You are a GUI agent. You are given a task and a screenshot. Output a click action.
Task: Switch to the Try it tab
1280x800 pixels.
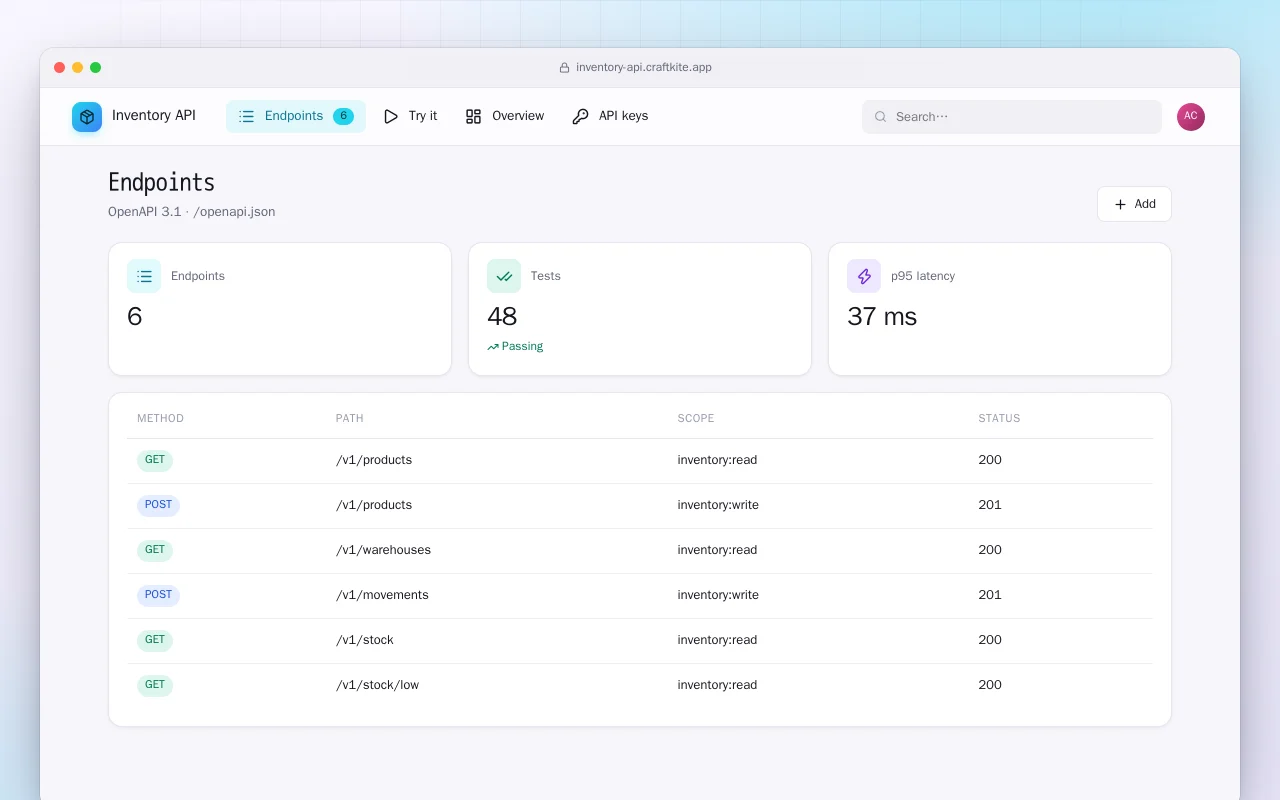point(410,116)
